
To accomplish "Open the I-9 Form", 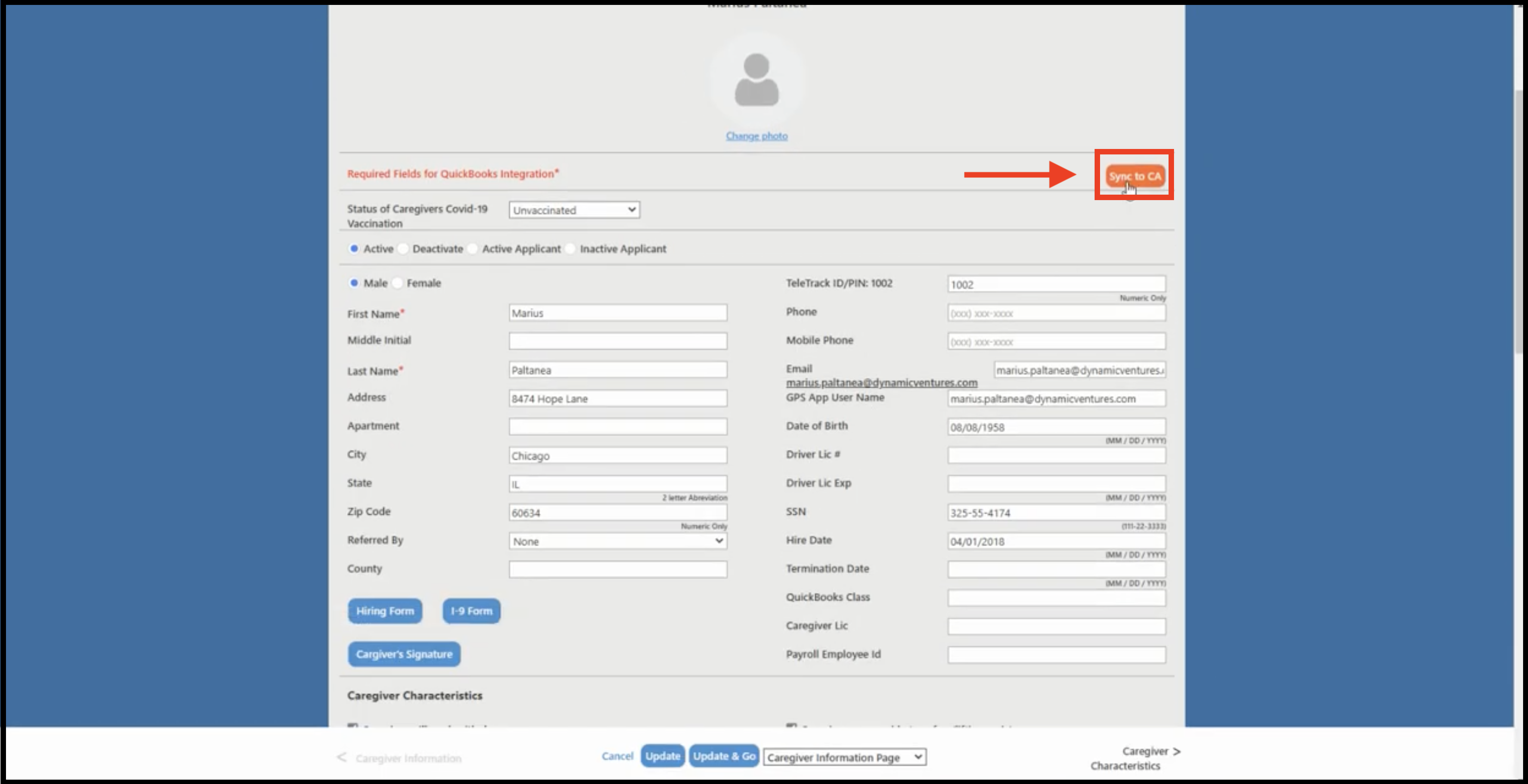I will tap(471, 611).
